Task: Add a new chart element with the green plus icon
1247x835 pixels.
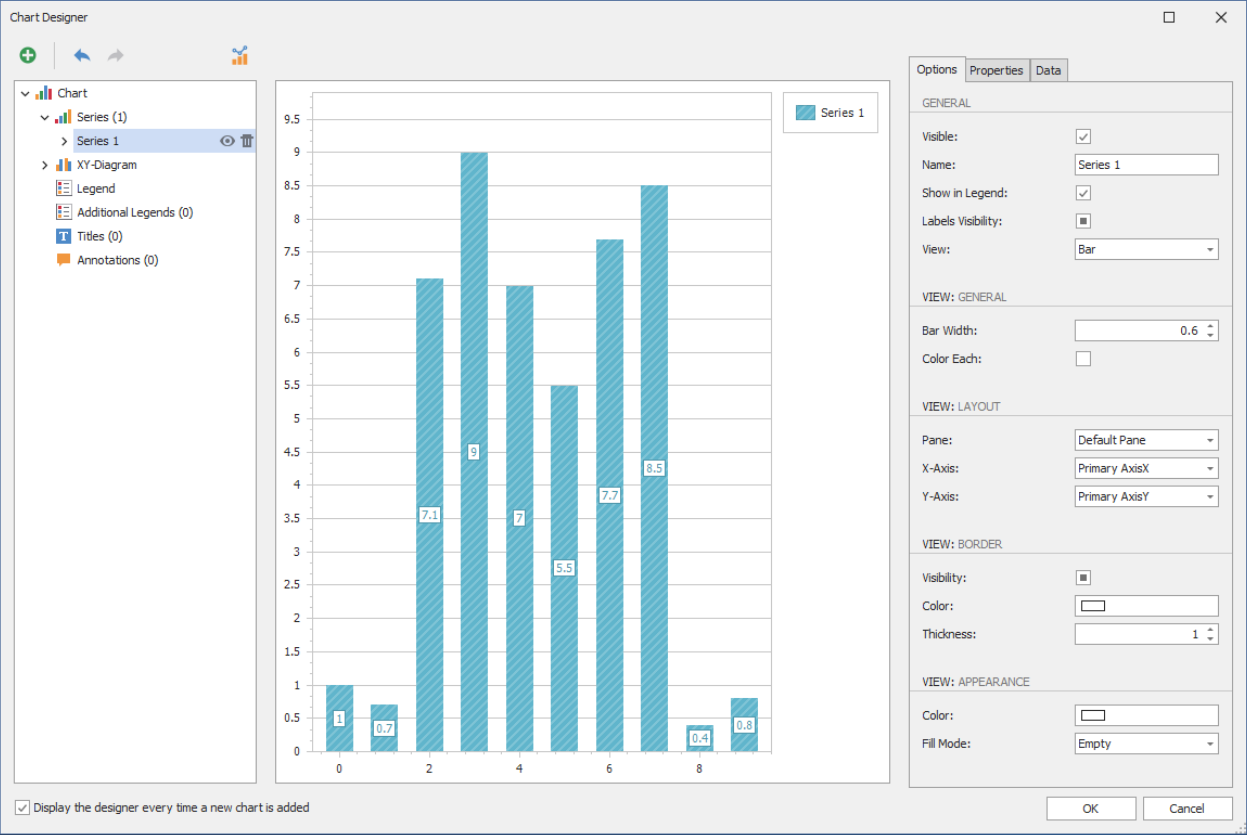Action: point(27,55)
